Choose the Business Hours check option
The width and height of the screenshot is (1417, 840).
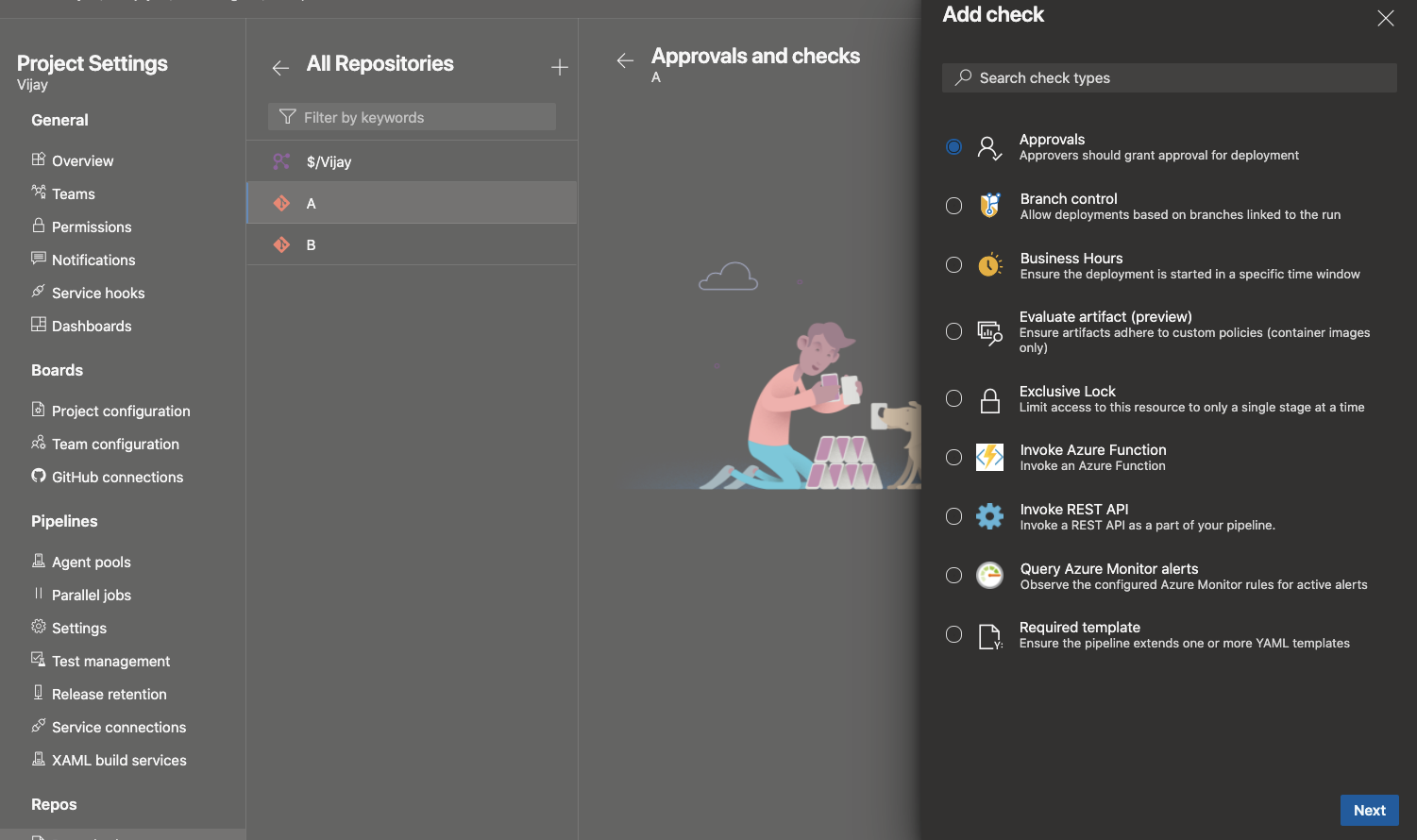point(953,265)
